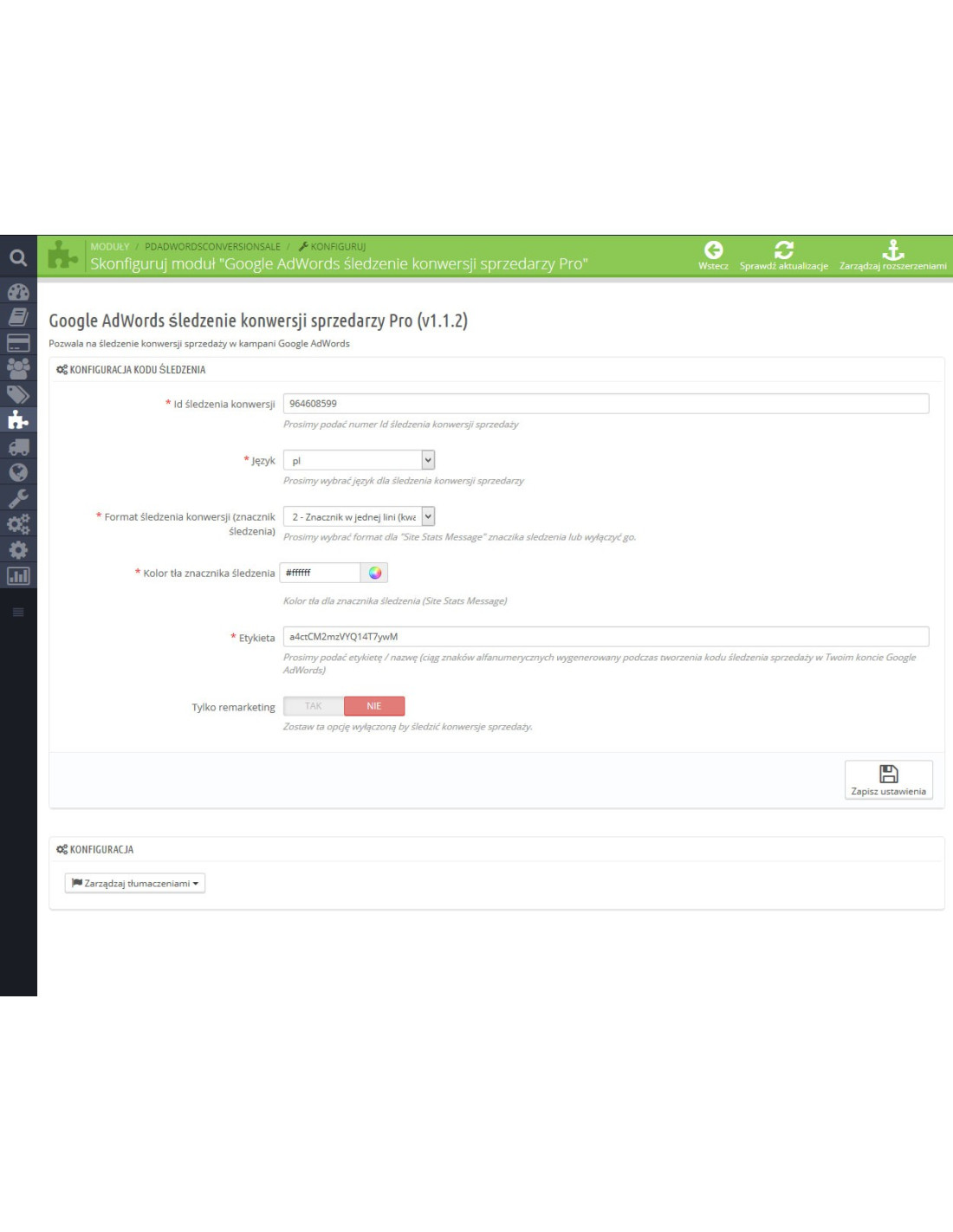
Task: Click the PDADWORDSCONVERSIONSALE breadcrumb
Action: (212, 247)
